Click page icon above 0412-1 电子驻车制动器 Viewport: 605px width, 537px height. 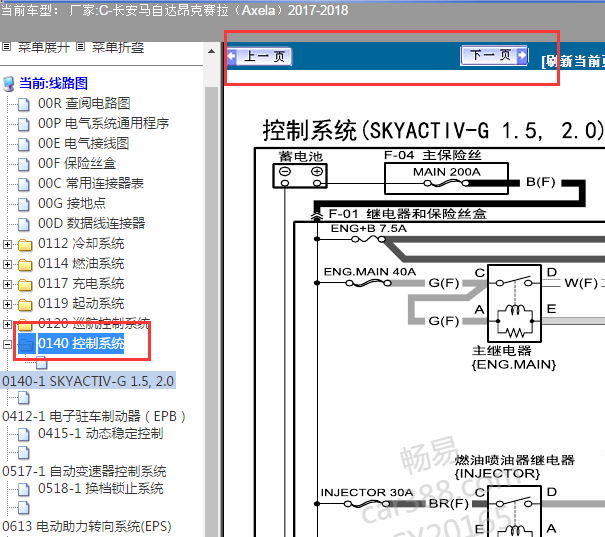click(x=24, y=398)
